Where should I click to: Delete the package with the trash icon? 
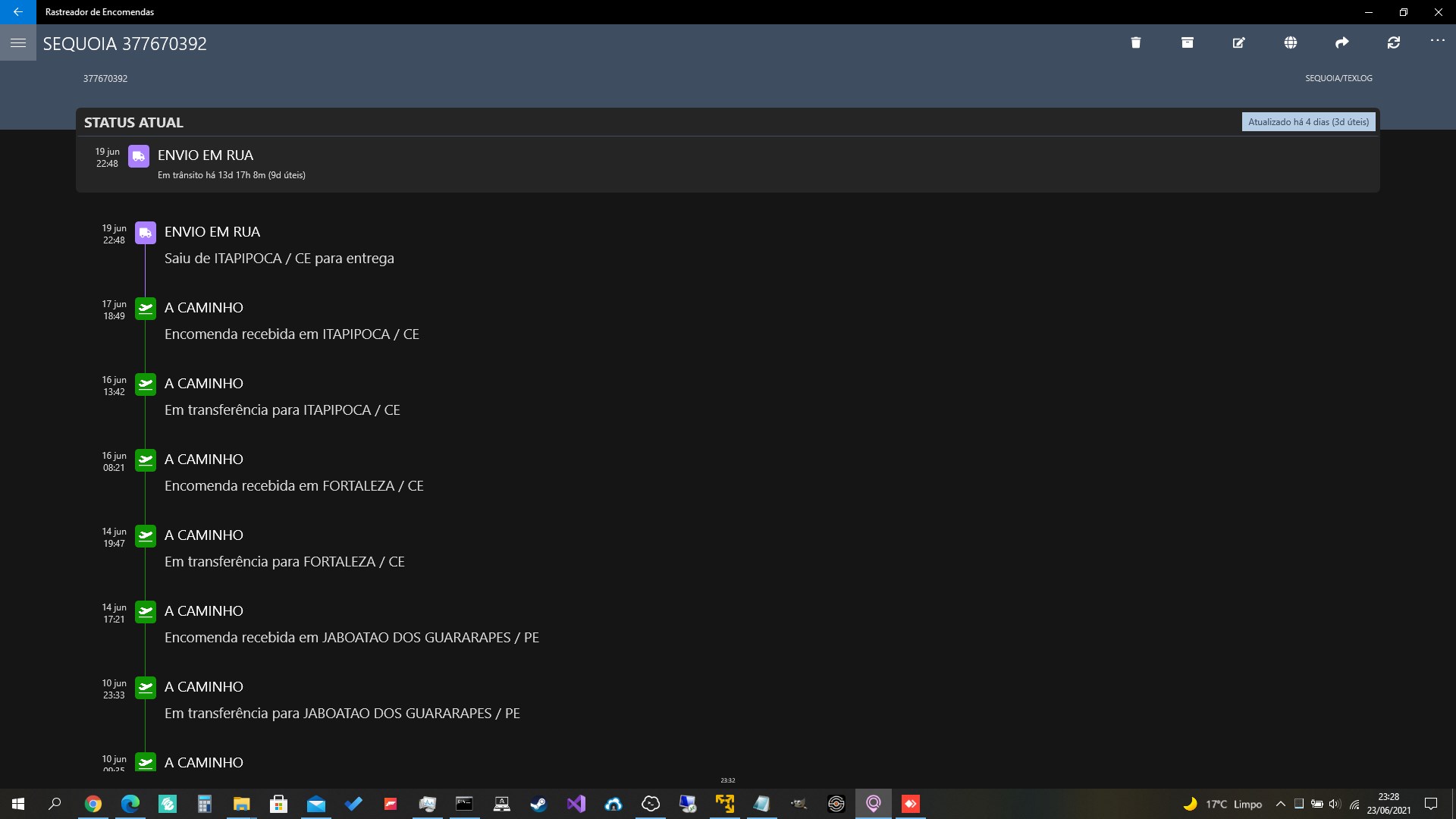pos(1135,42)
